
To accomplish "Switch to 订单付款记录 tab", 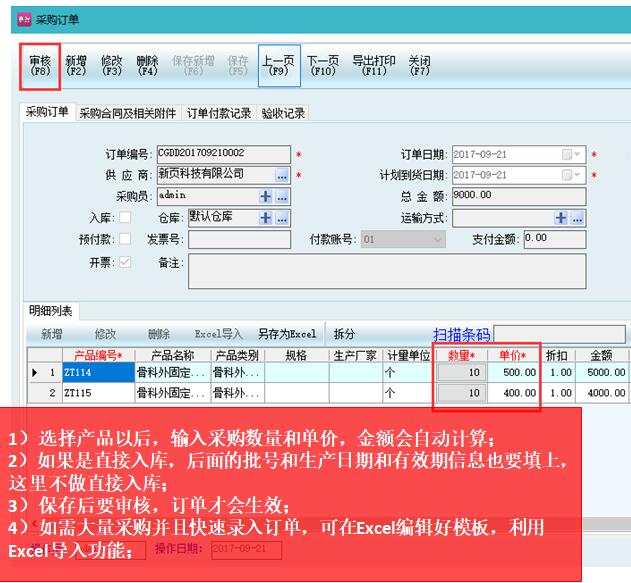I will [x=219, y=114].
